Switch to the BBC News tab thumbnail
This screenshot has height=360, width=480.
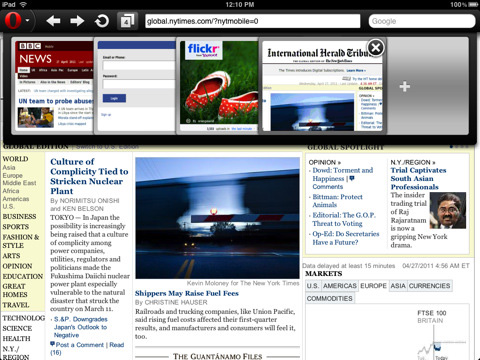tap(54, 86)
